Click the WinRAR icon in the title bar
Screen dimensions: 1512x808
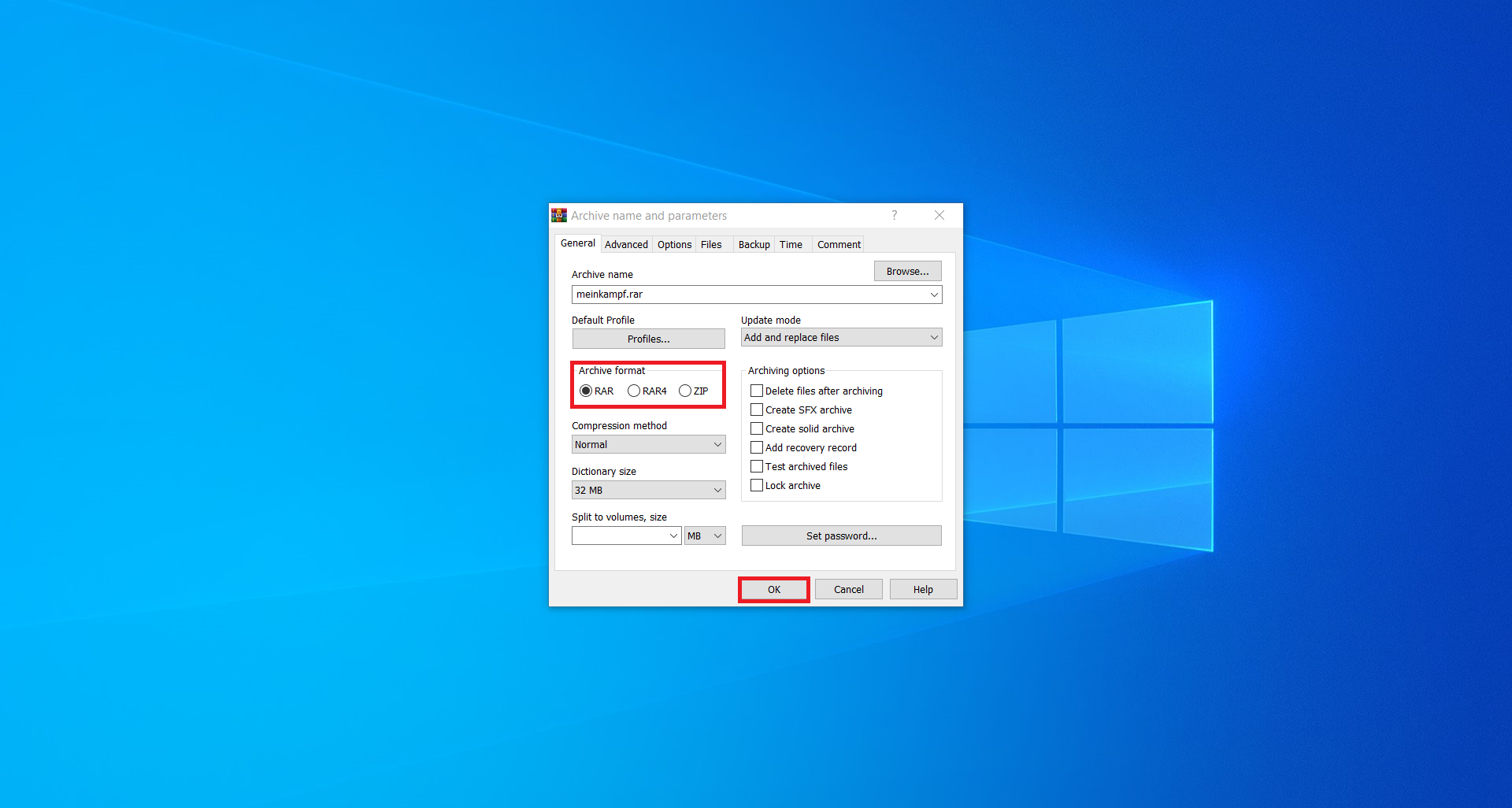pos(559,215)
